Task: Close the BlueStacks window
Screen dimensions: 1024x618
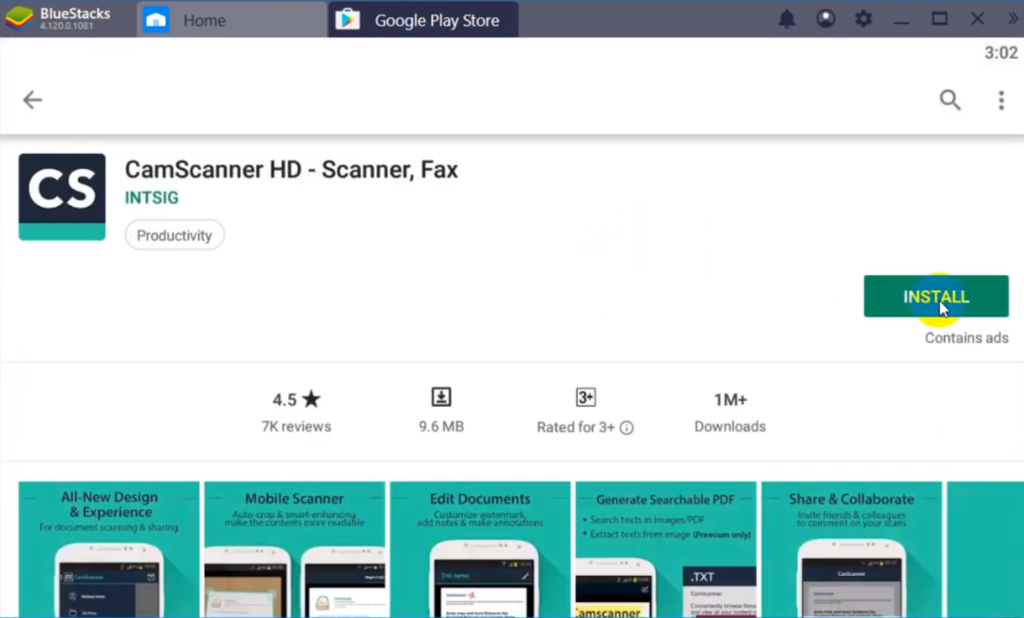Action: tap(977, 19)
